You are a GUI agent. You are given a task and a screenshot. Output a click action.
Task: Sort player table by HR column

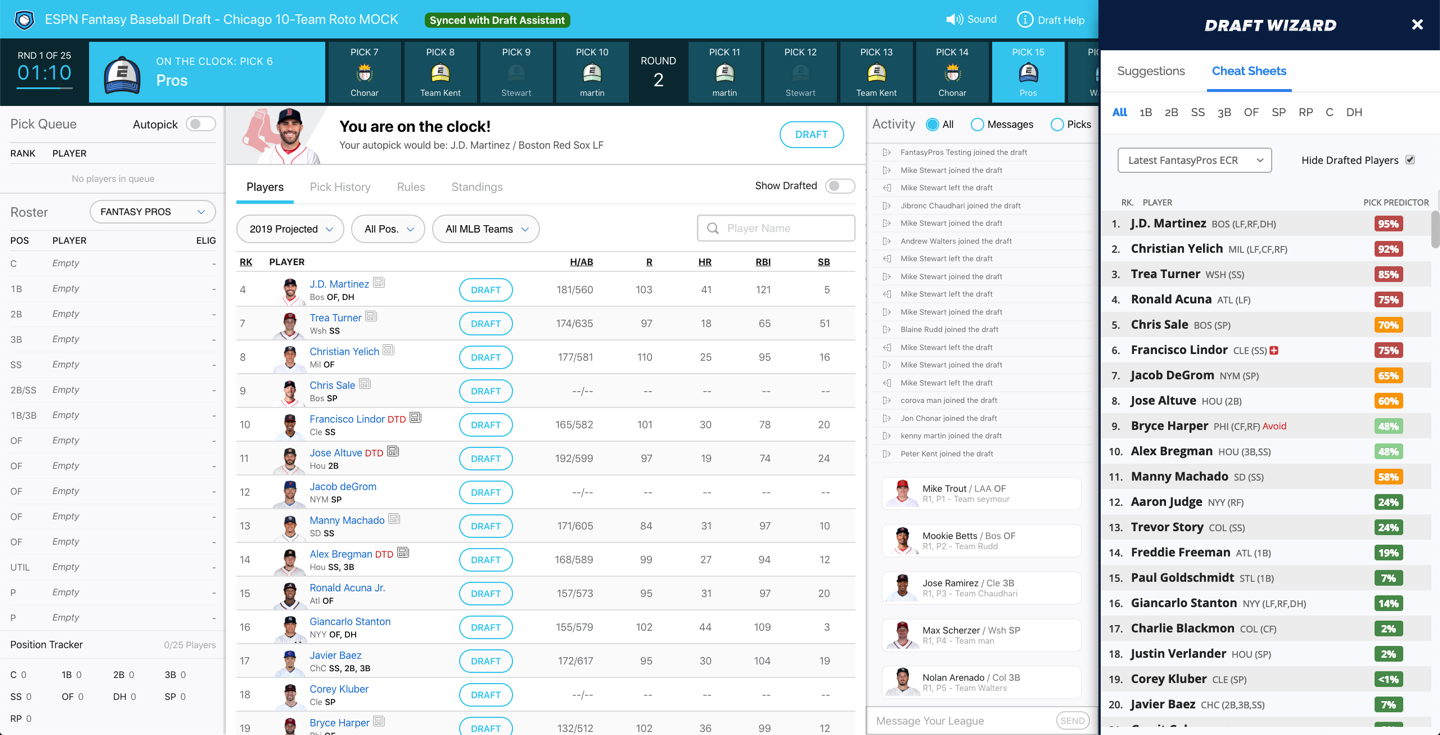[705, 262]
